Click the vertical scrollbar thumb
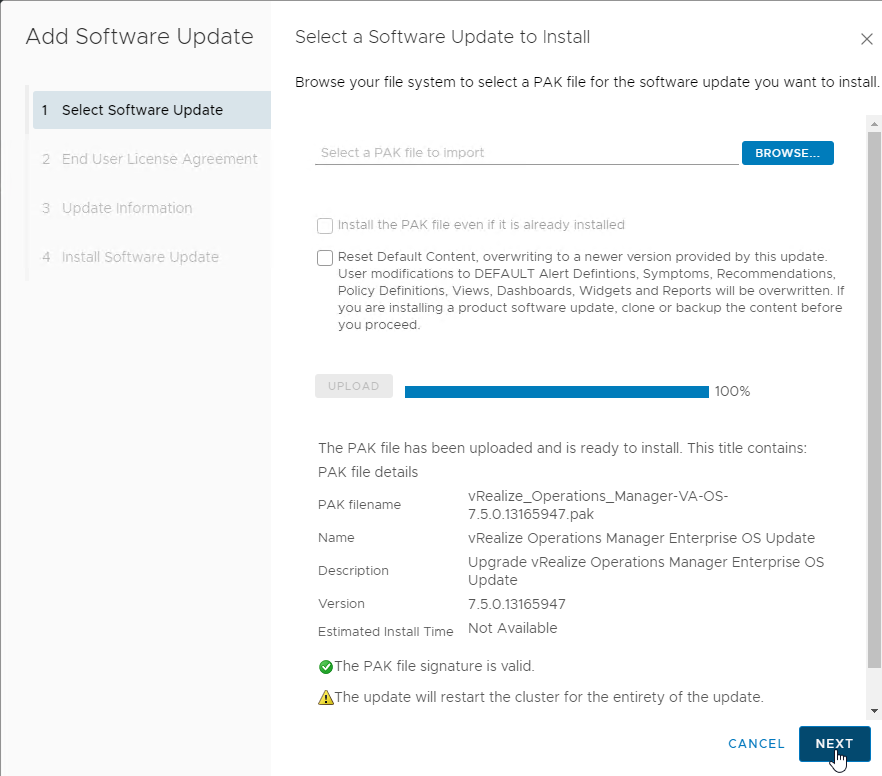The image size is (882, 776). tap(874, 400)
